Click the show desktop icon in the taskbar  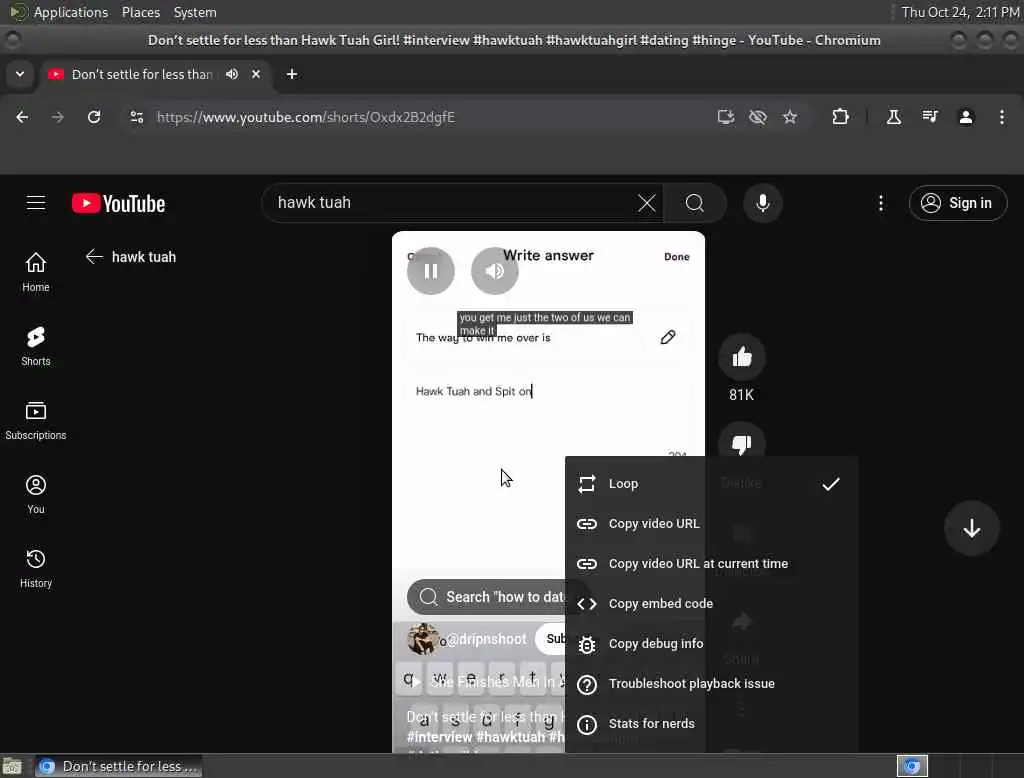pos(12,766)
